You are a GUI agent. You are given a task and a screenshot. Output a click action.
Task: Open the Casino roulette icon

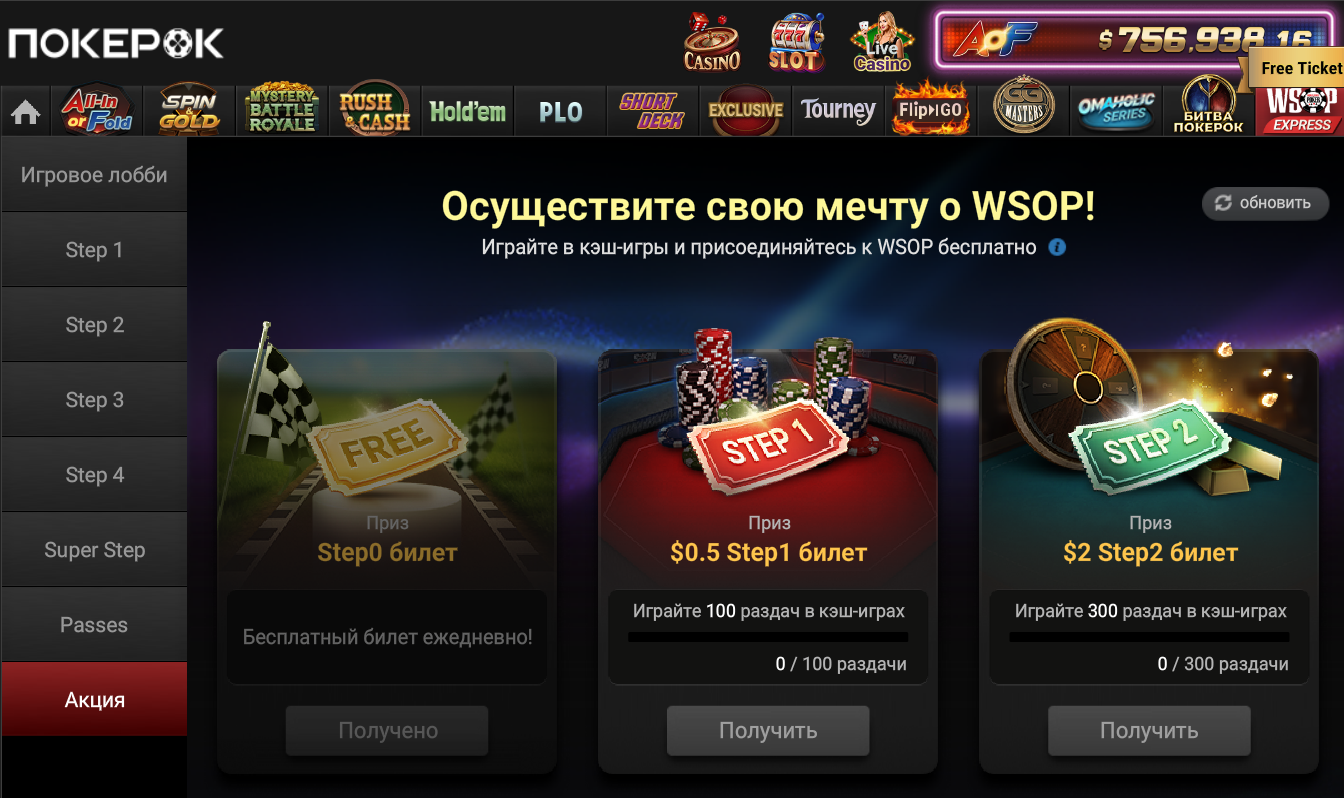click(711, 41)
